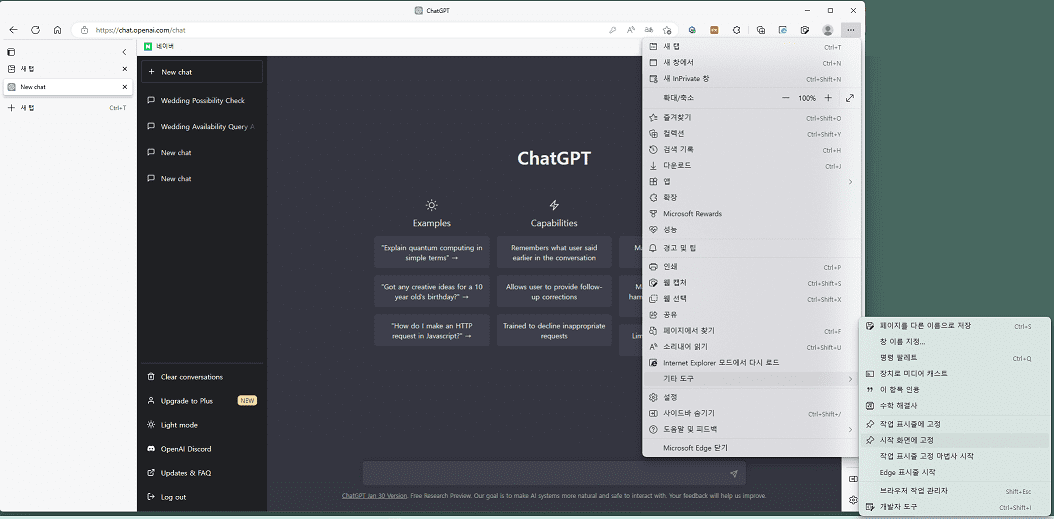Choose Microsoft Edge 닫기 in the menu
The width and height of the screenshot is (1054, 519).
point(751,448)
